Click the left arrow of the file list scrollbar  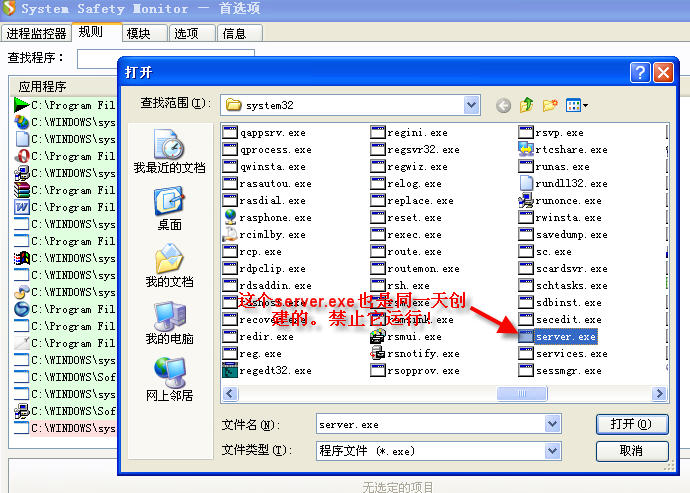[230, 394]
